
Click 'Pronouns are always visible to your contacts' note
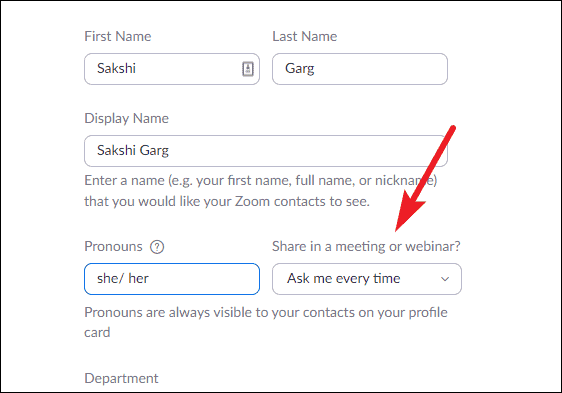pos(266,313)
